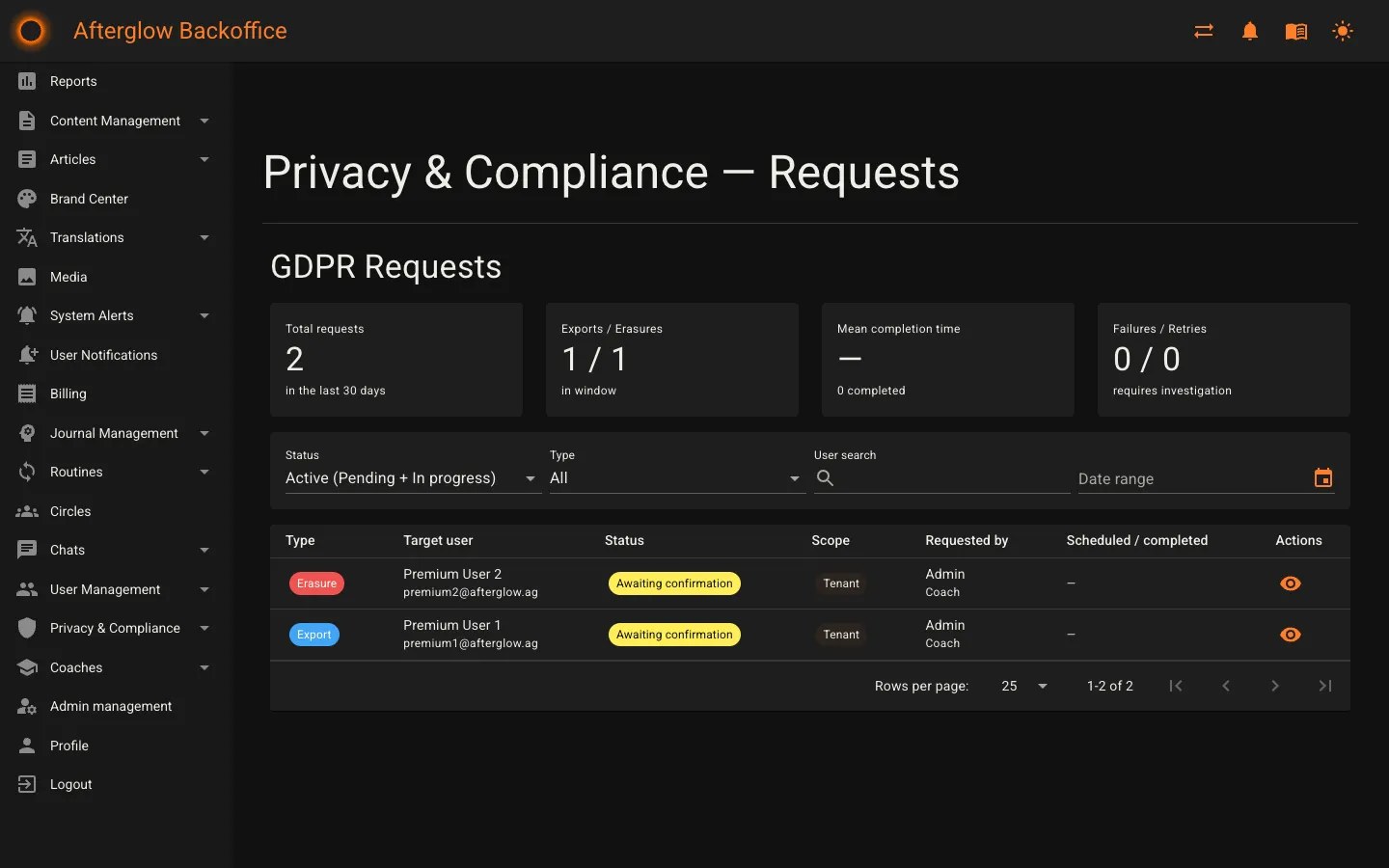Click the Journal Management head icon
This screenshot has width=1389, height=868.
point(27,433)
